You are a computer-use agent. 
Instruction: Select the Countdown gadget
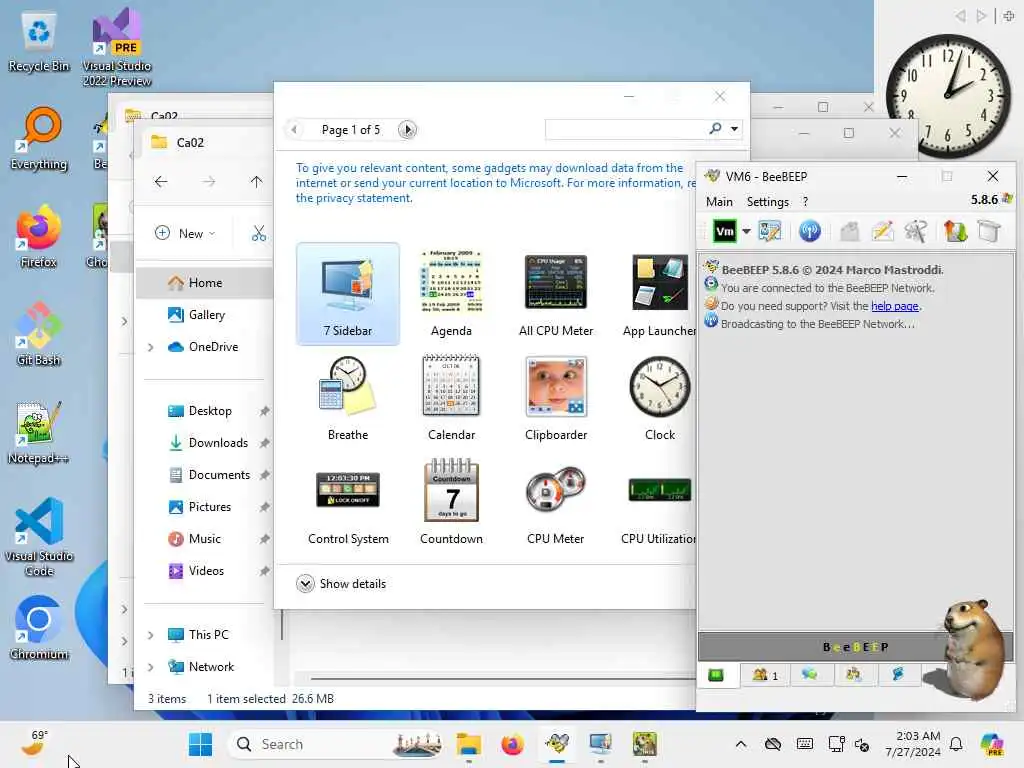(451, 502)
